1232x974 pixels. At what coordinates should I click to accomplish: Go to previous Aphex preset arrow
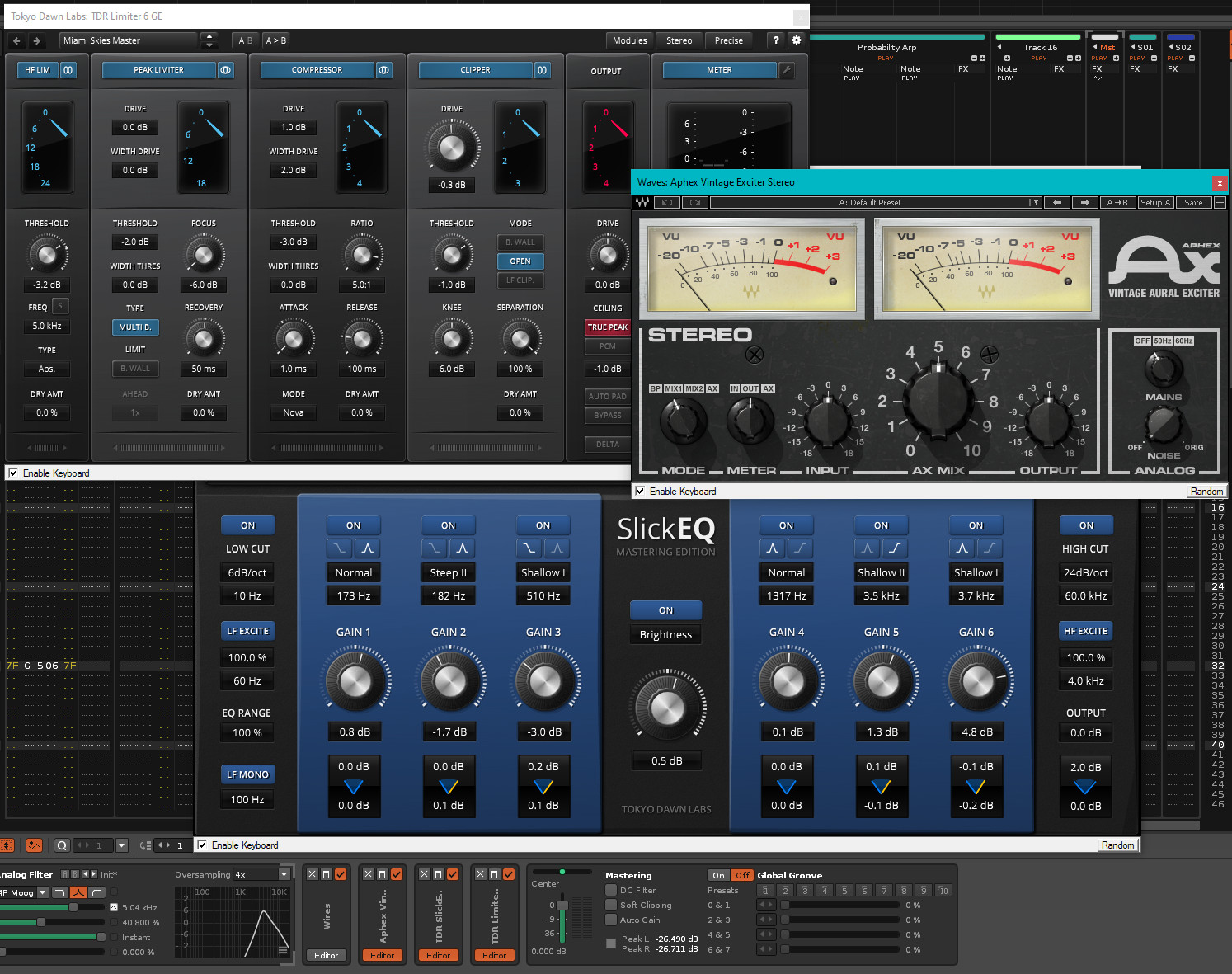1057,202
